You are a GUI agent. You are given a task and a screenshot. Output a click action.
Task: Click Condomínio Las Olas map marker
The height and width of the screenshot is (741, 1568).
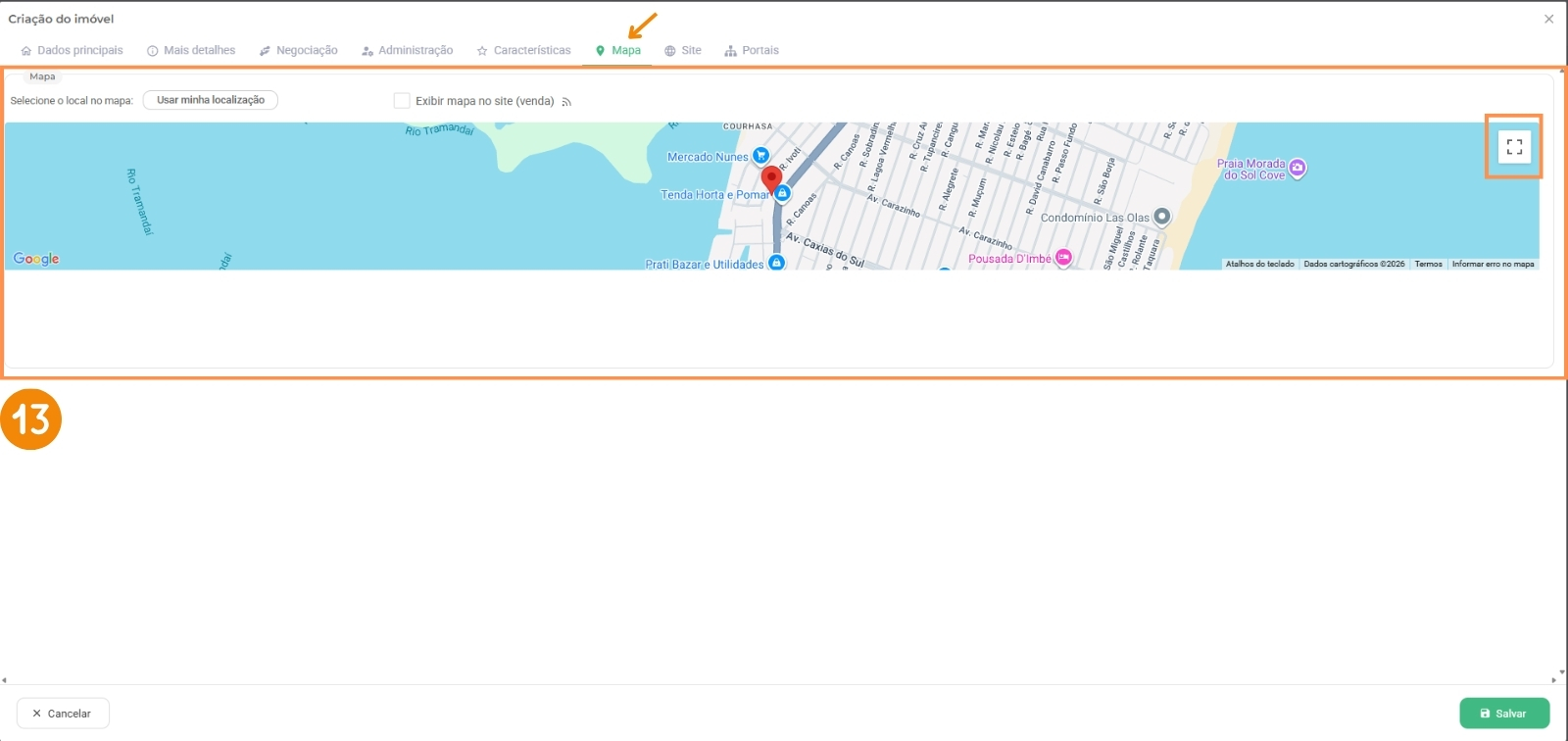coord(1161,217)
